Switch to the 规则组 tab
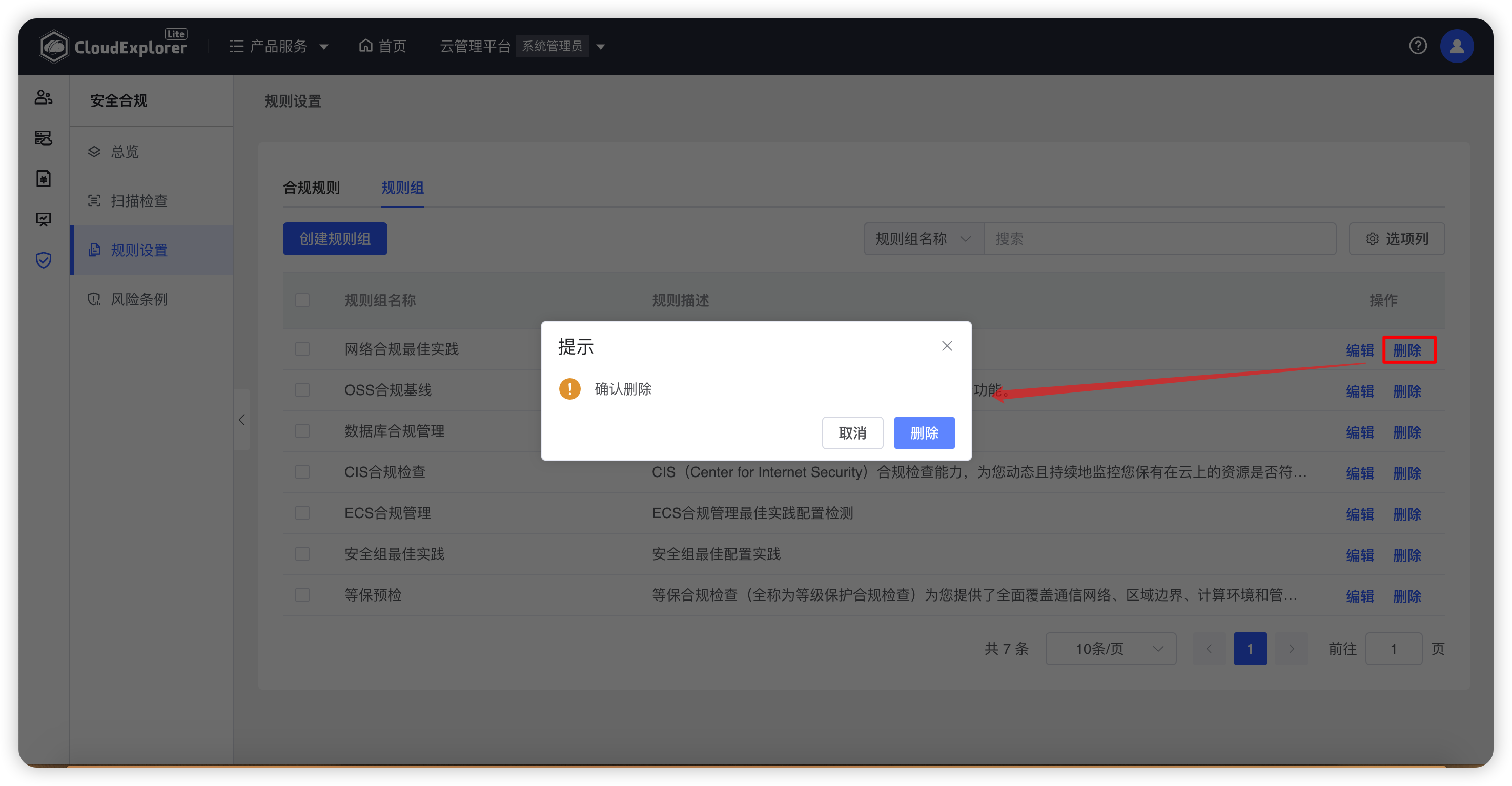Viewport: 1512px width, 786px height. point(403,188)
